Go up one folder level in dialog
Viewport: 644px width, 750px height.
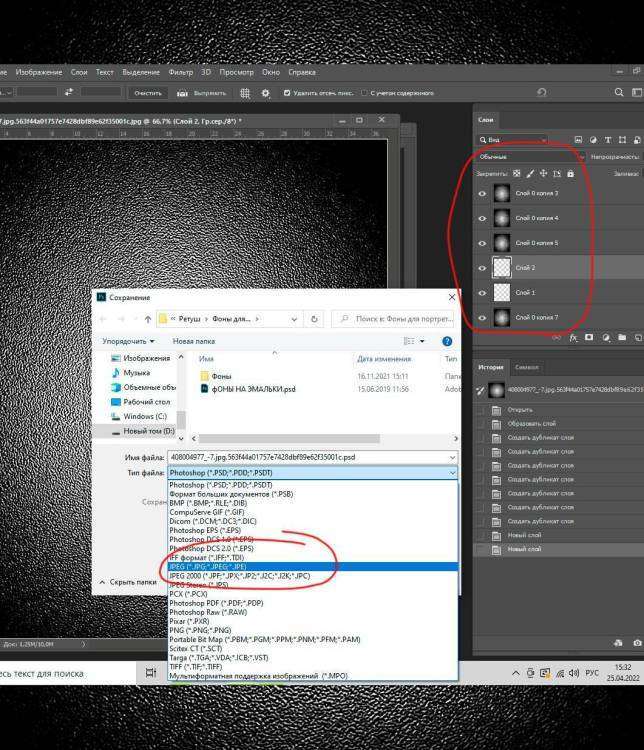[x=148, y=319]
